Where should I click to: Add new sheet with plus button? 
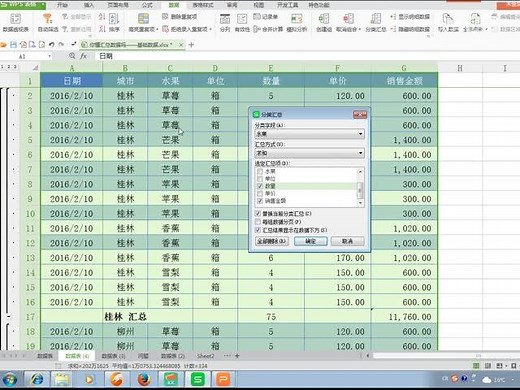coord(237,356)
